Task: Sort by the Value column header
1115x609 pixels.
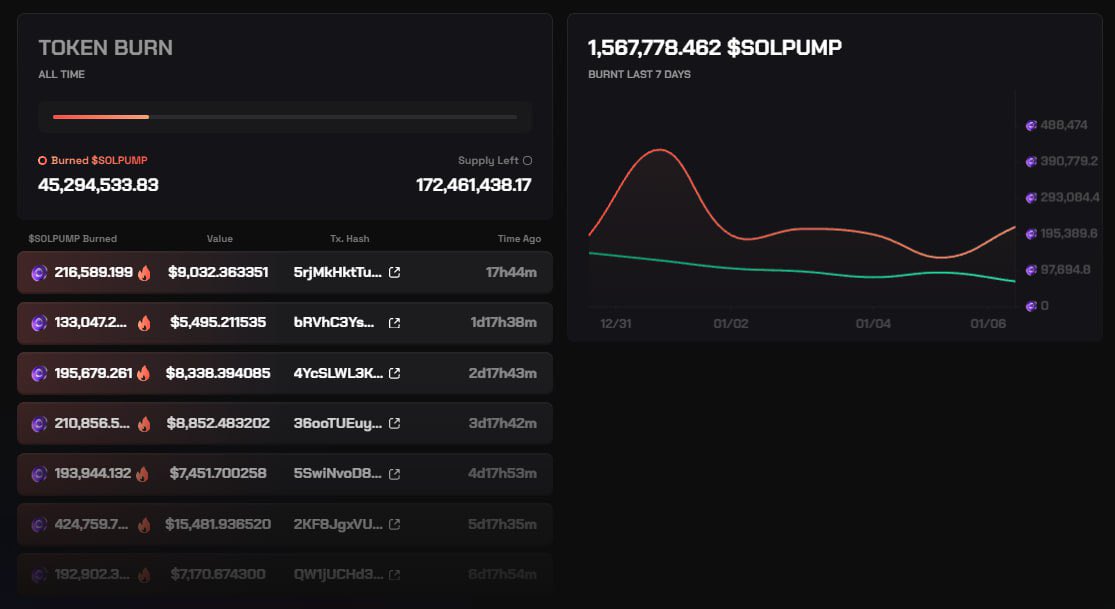Action: tap(220, 239)
